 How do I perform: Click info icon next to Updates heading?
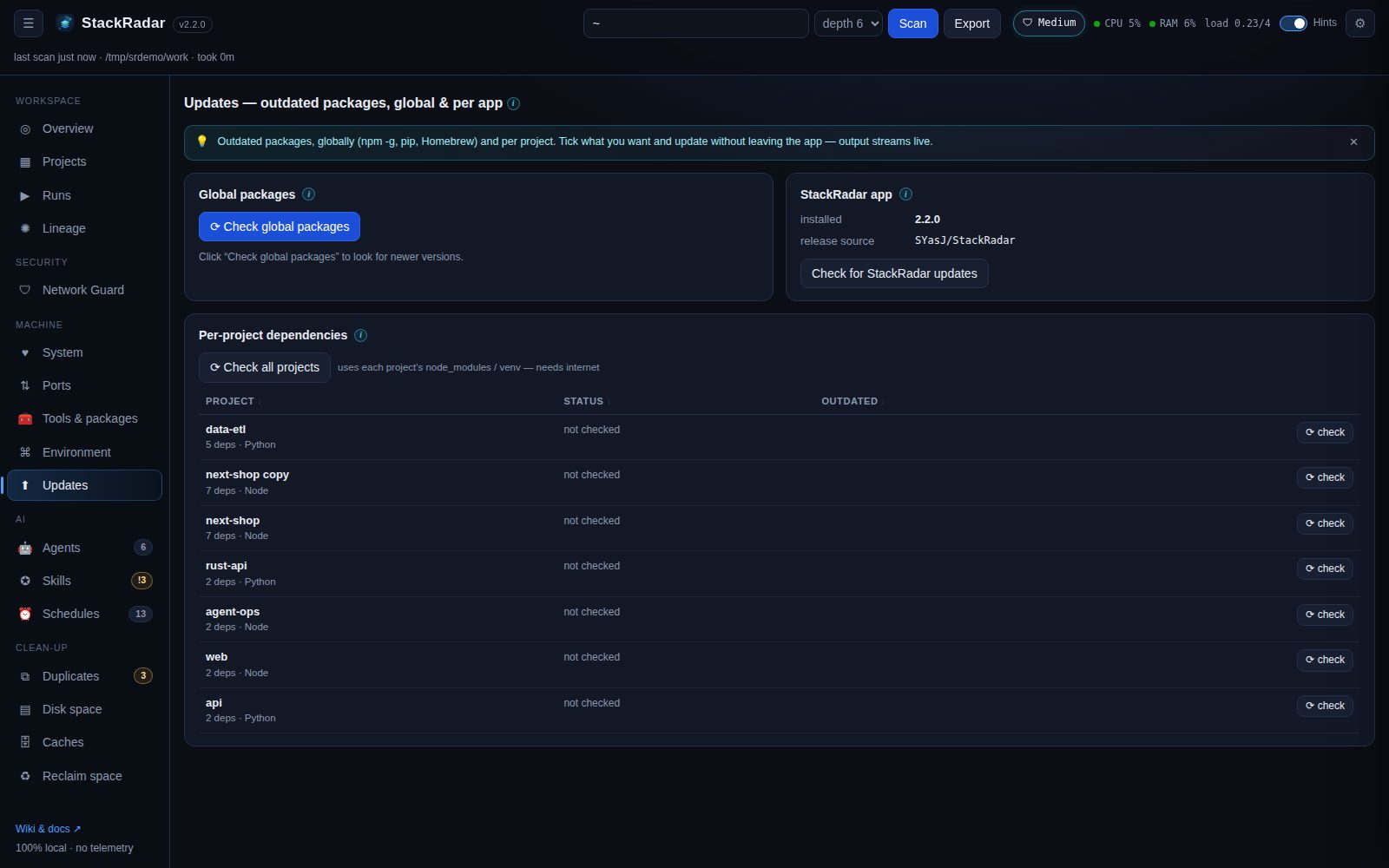click(x=513, y=103)
